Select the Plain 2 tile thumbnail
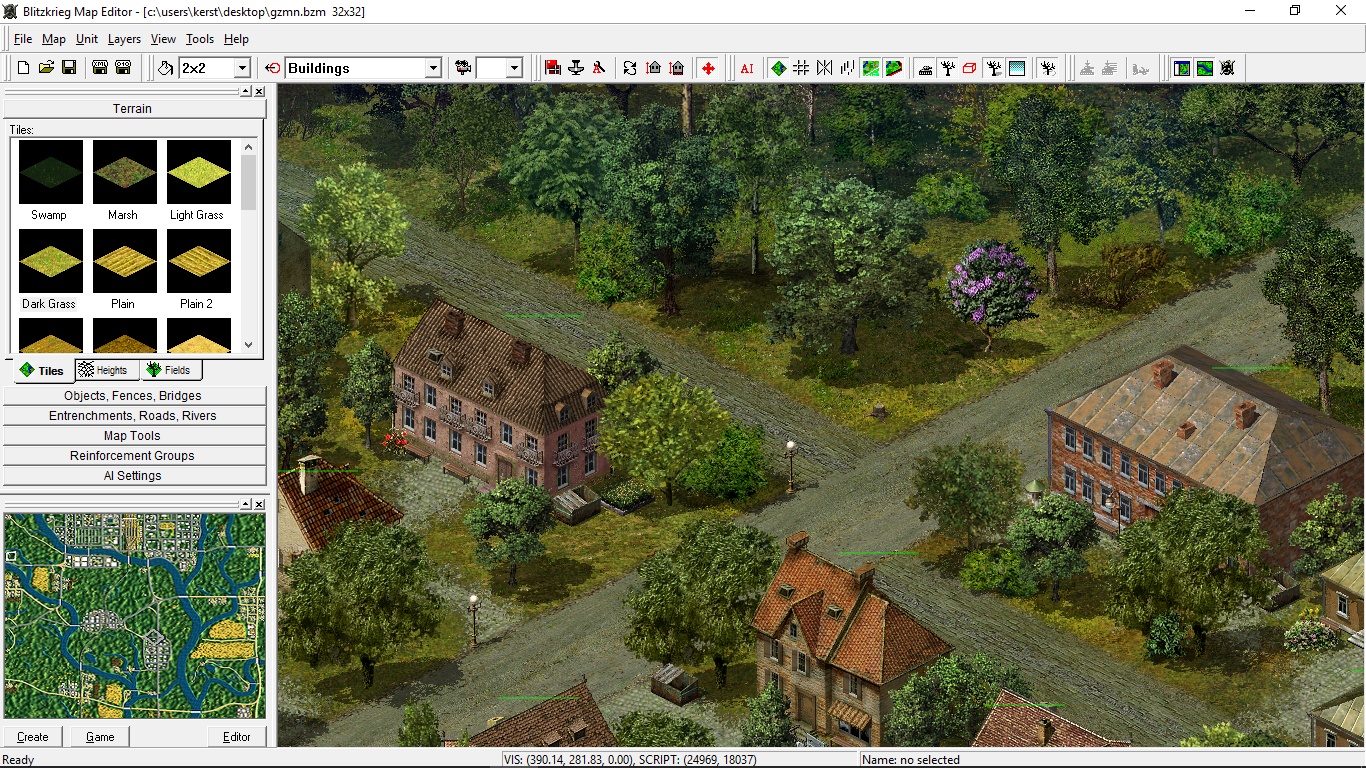The height and width of the screenshot is (768, 1366). click(199, 261)
